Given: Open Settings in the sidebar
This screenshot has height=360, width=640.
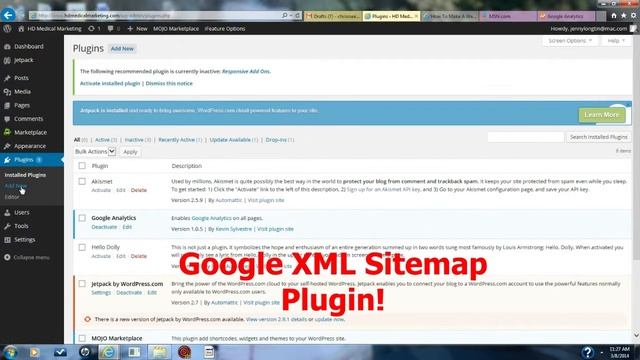Looking at the screenshot, I should 24,240.
